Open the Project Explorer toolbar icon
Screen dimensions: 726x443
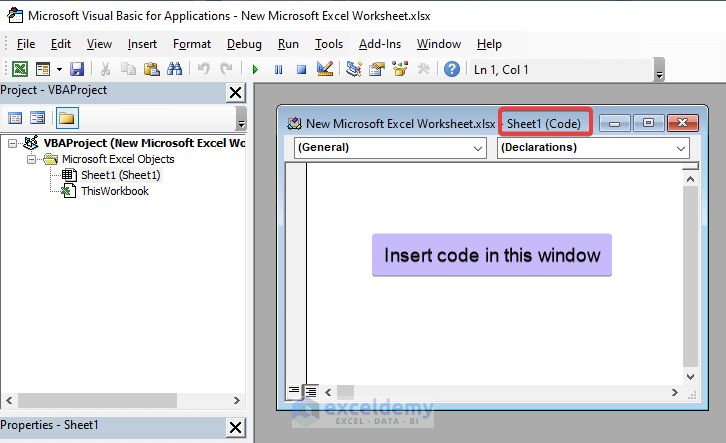354,69
